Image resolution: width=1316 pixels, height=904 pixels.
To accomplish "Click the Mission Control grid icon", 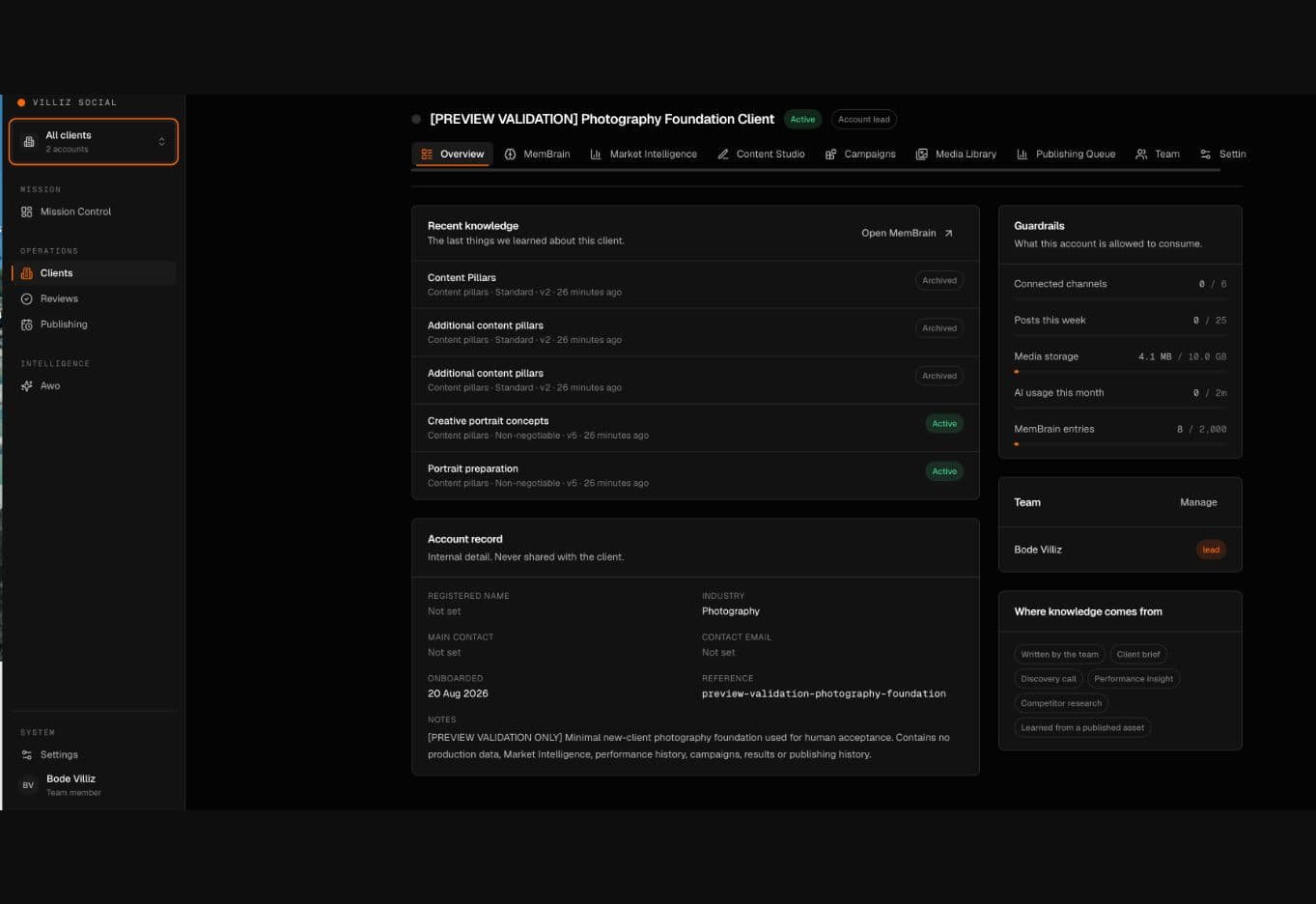I will (27, 212).
